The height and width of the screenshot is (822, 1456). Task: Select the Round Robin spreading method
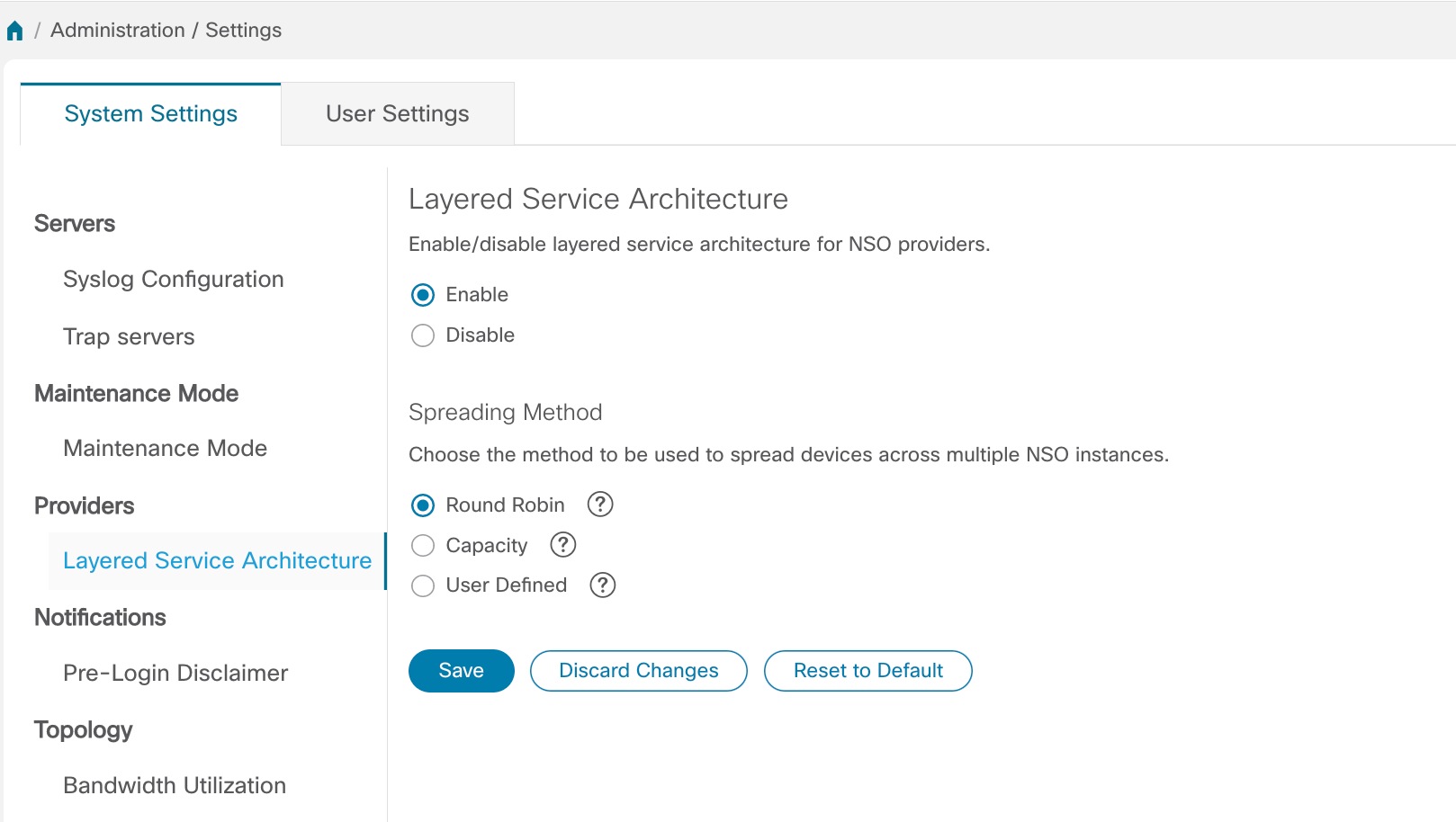(x=422, y=505)
